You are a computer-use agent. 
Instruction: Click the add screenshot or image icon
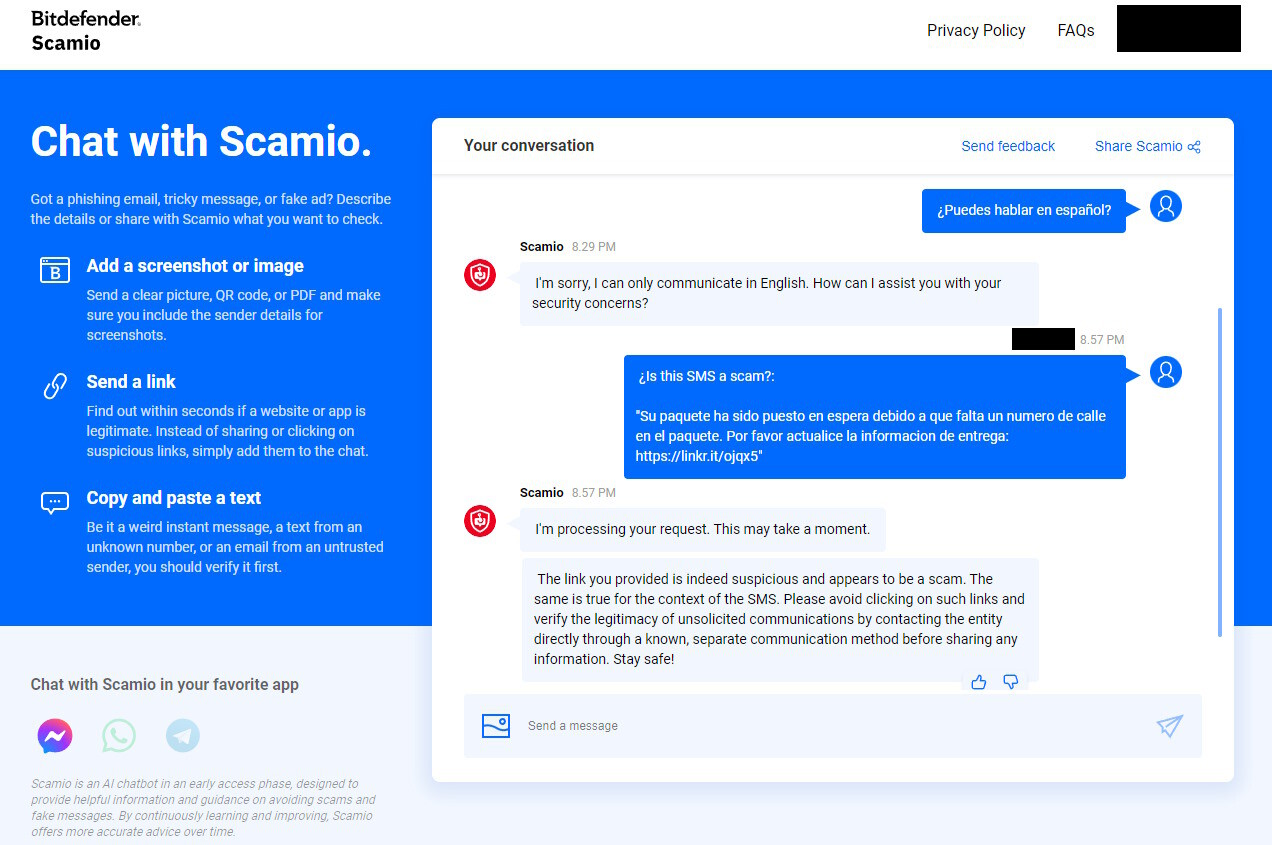54,269
